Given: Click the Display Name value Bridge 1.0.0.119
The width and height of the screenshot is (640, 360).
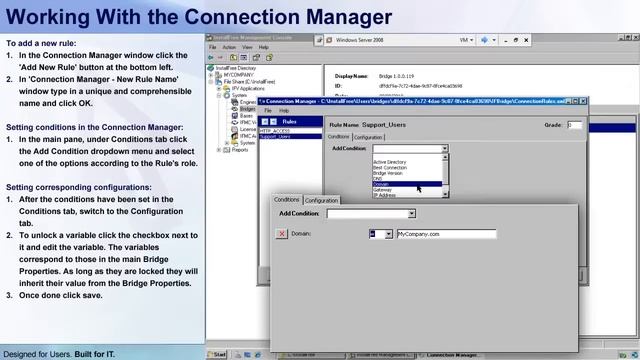Looking at the screenshot, I should click(396, 76).
